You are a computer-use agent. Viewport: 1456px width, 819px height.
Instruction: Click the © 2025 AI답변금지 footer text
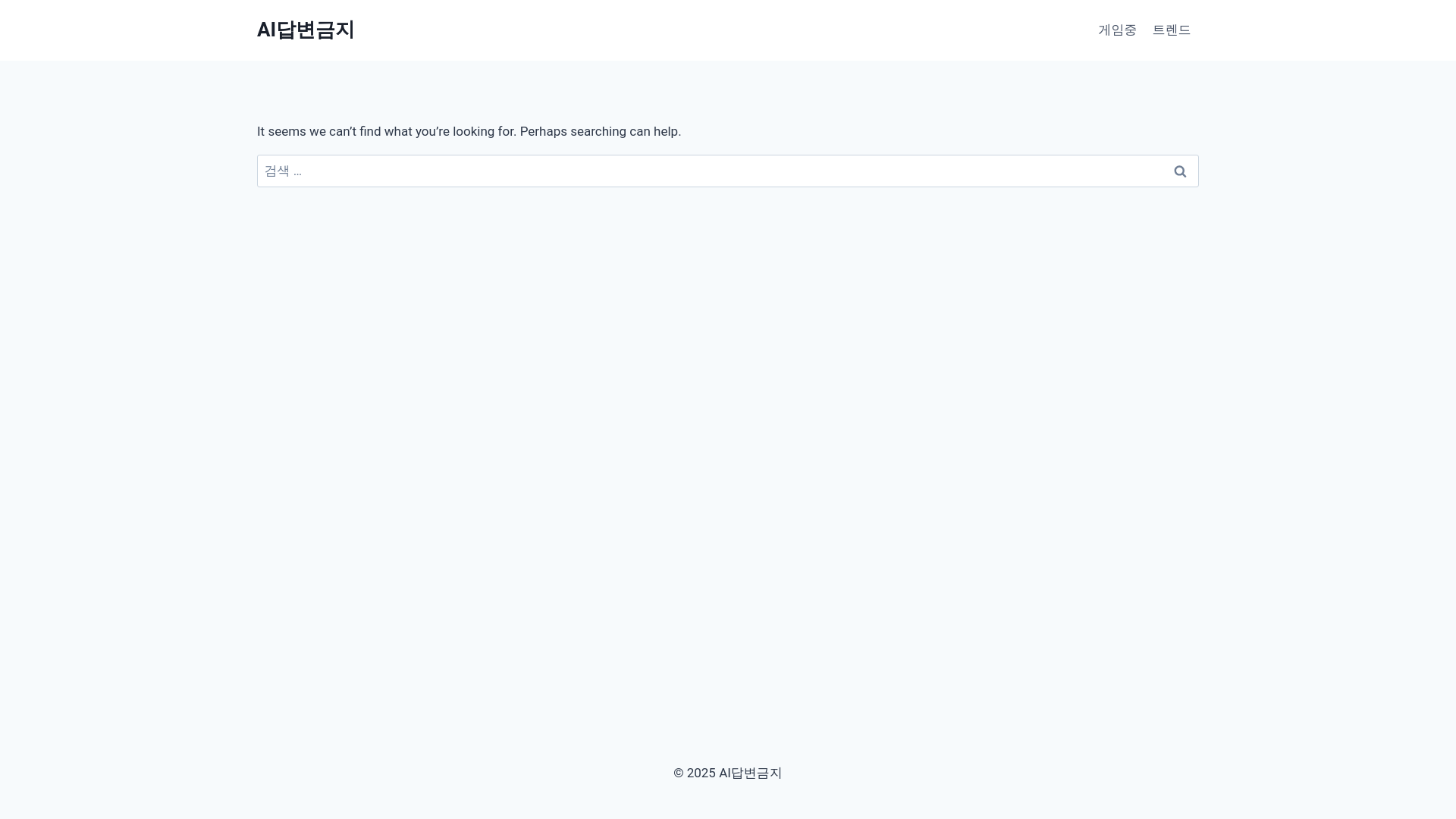[x=727, y=773]
